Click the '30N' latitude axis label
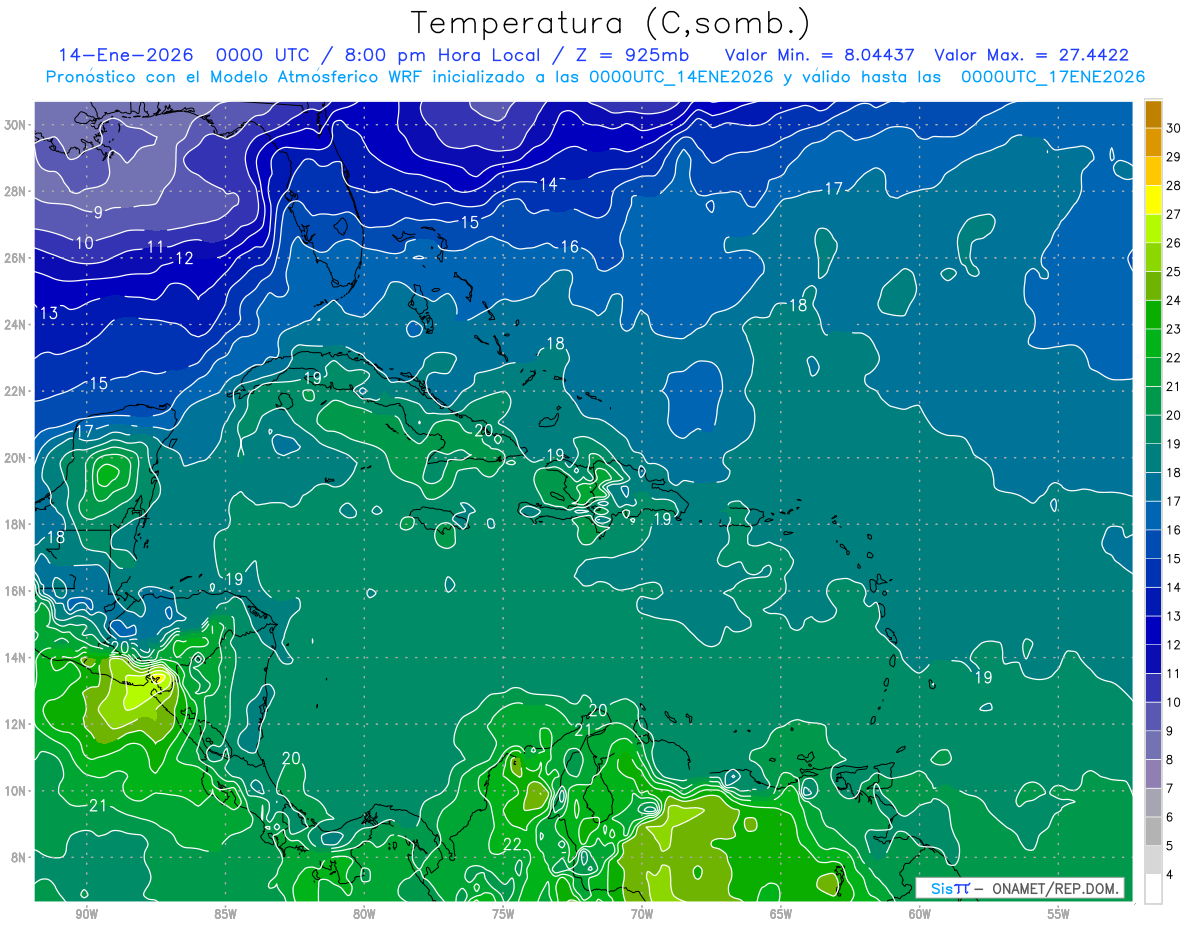1200x927 pixels. [15, 124]
